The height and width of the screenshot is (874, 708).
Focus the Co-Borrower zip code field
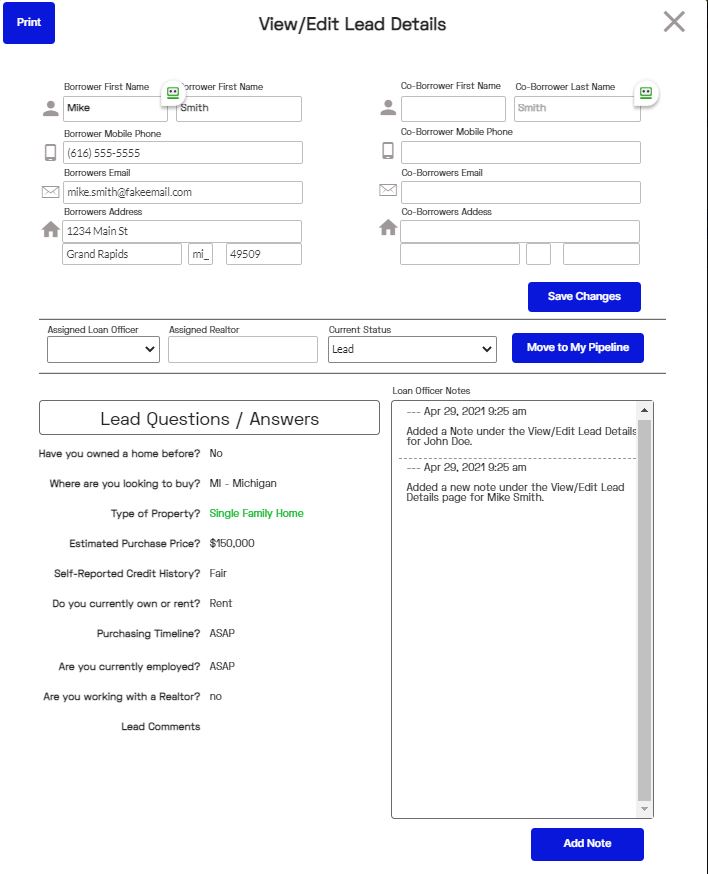(x=601, y=254)
